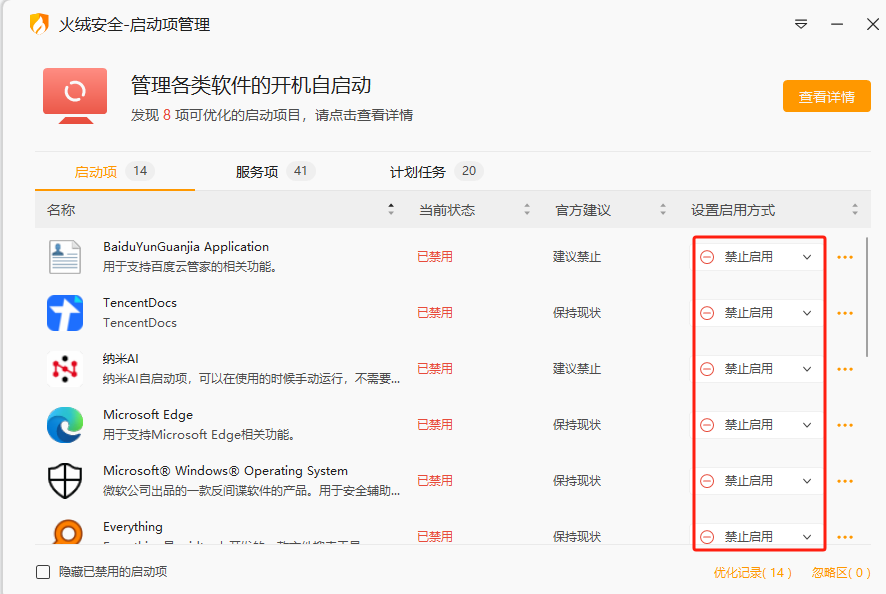
Task: Click the Huorong flame logo icon
Action: [39, 24]
